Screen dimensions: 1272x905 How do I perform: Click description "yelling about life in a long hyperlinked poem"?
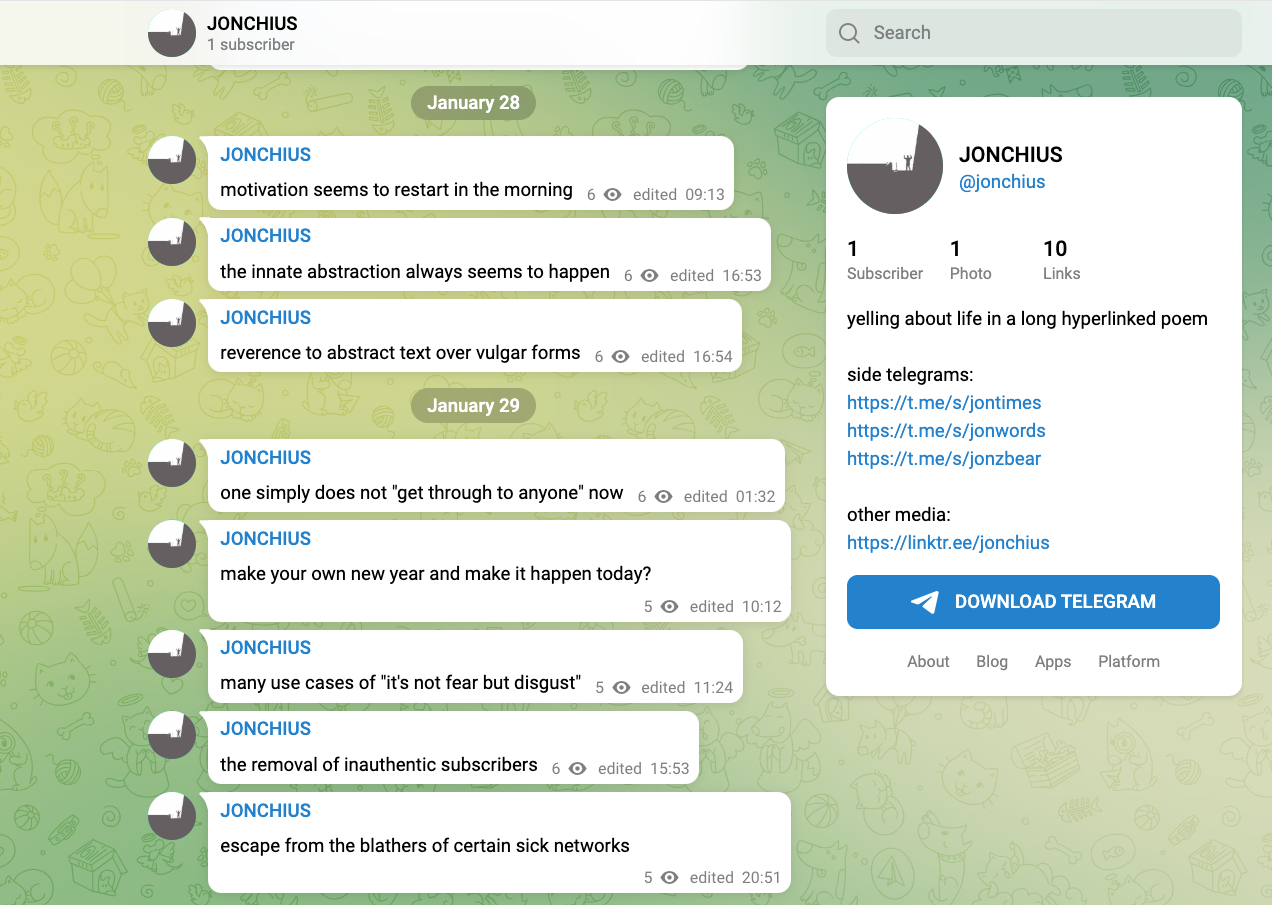pos(1027,320)
